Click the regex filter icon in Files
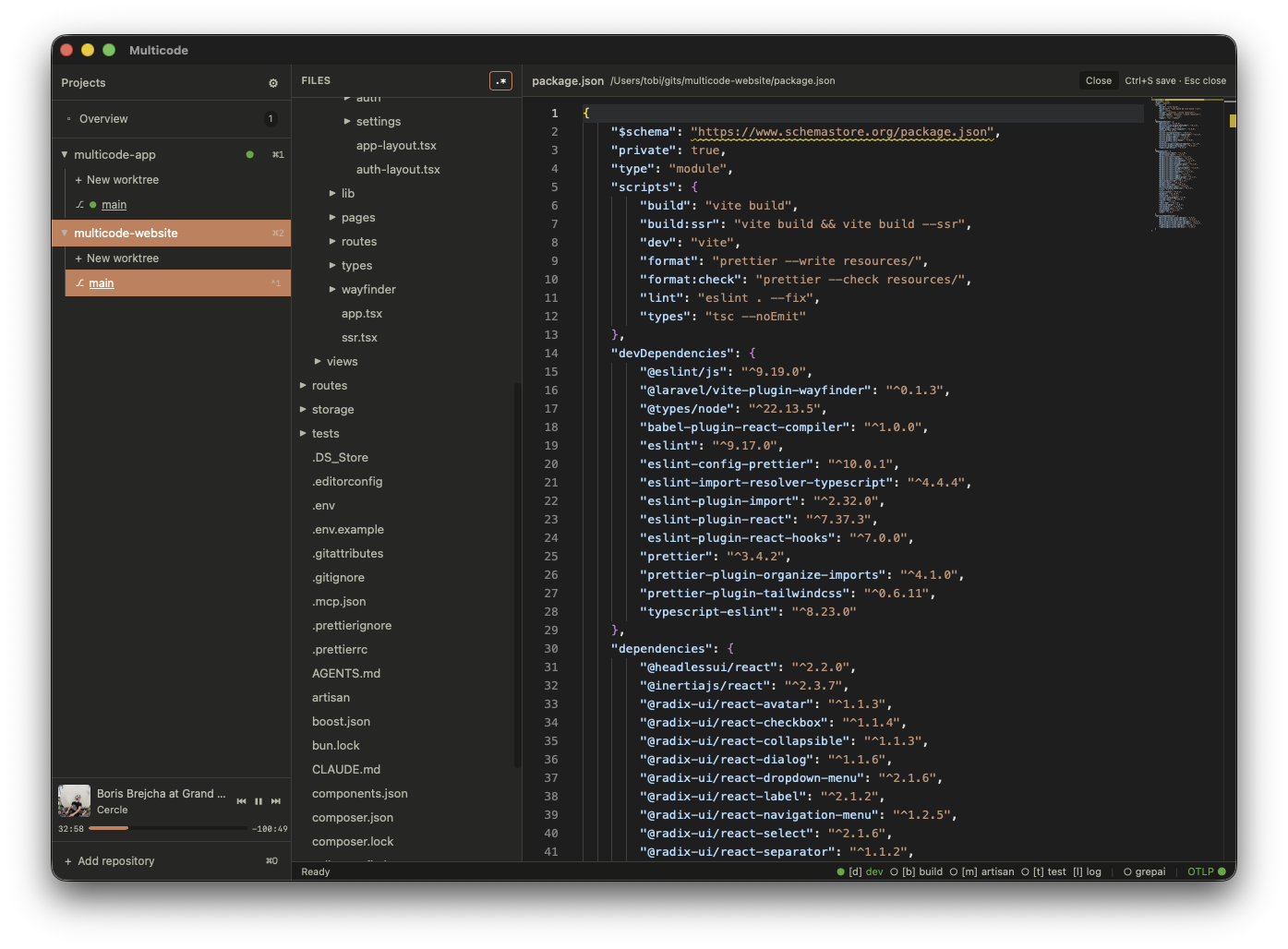 (x=500, y=81)
